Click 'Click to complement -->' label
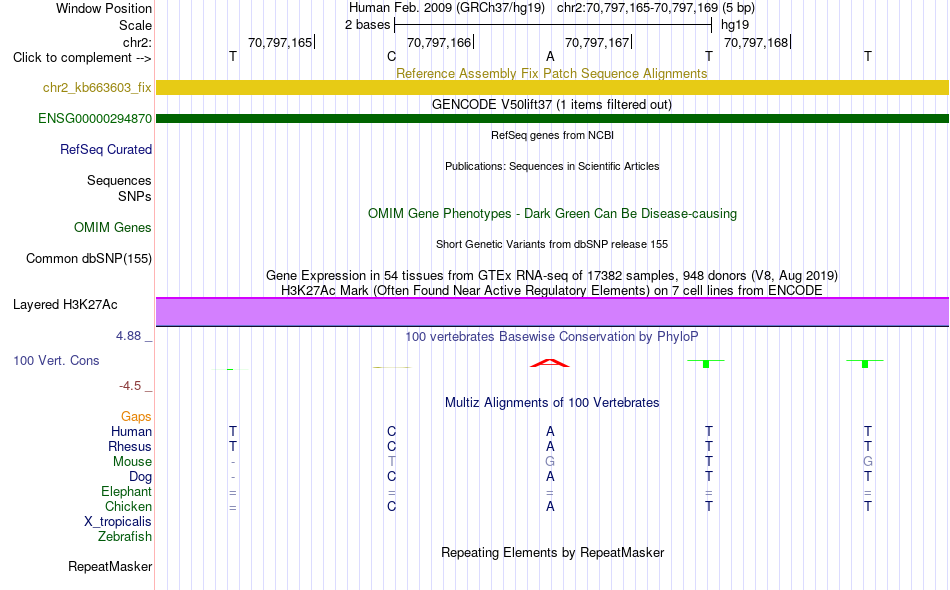950x590 pixels. [82, 58]
